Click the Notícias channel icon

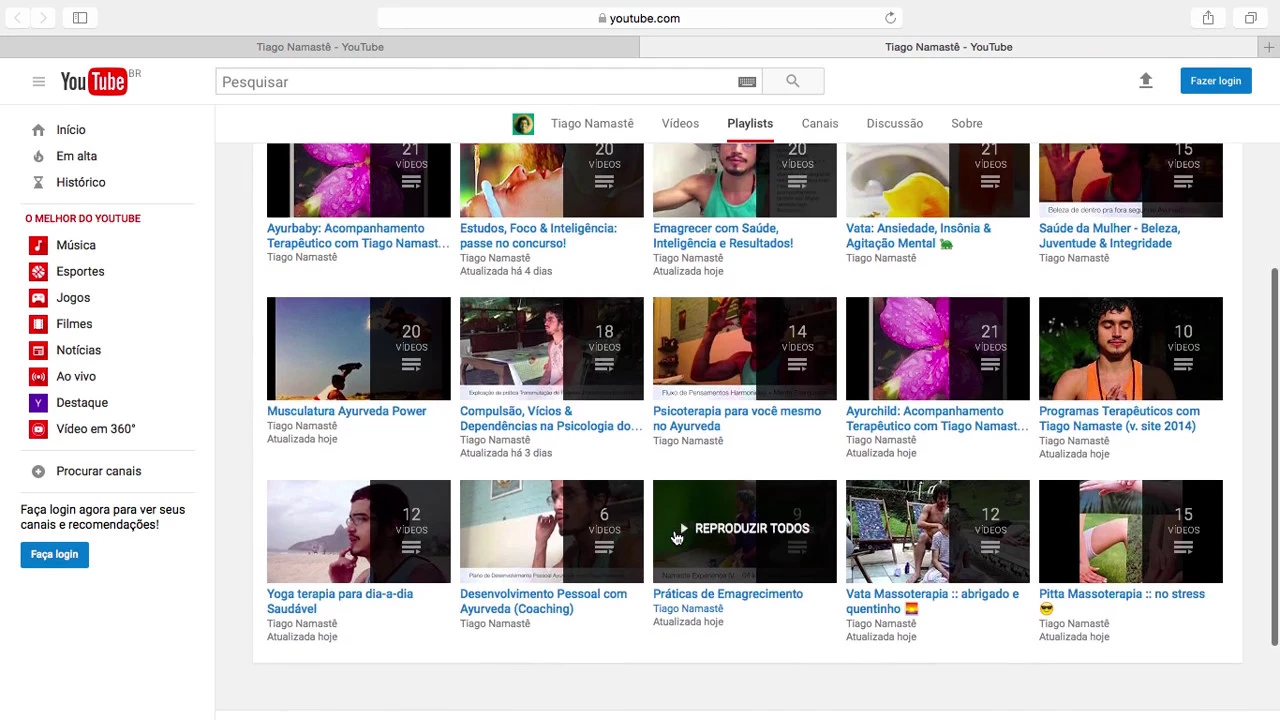[x=38, y=350]
